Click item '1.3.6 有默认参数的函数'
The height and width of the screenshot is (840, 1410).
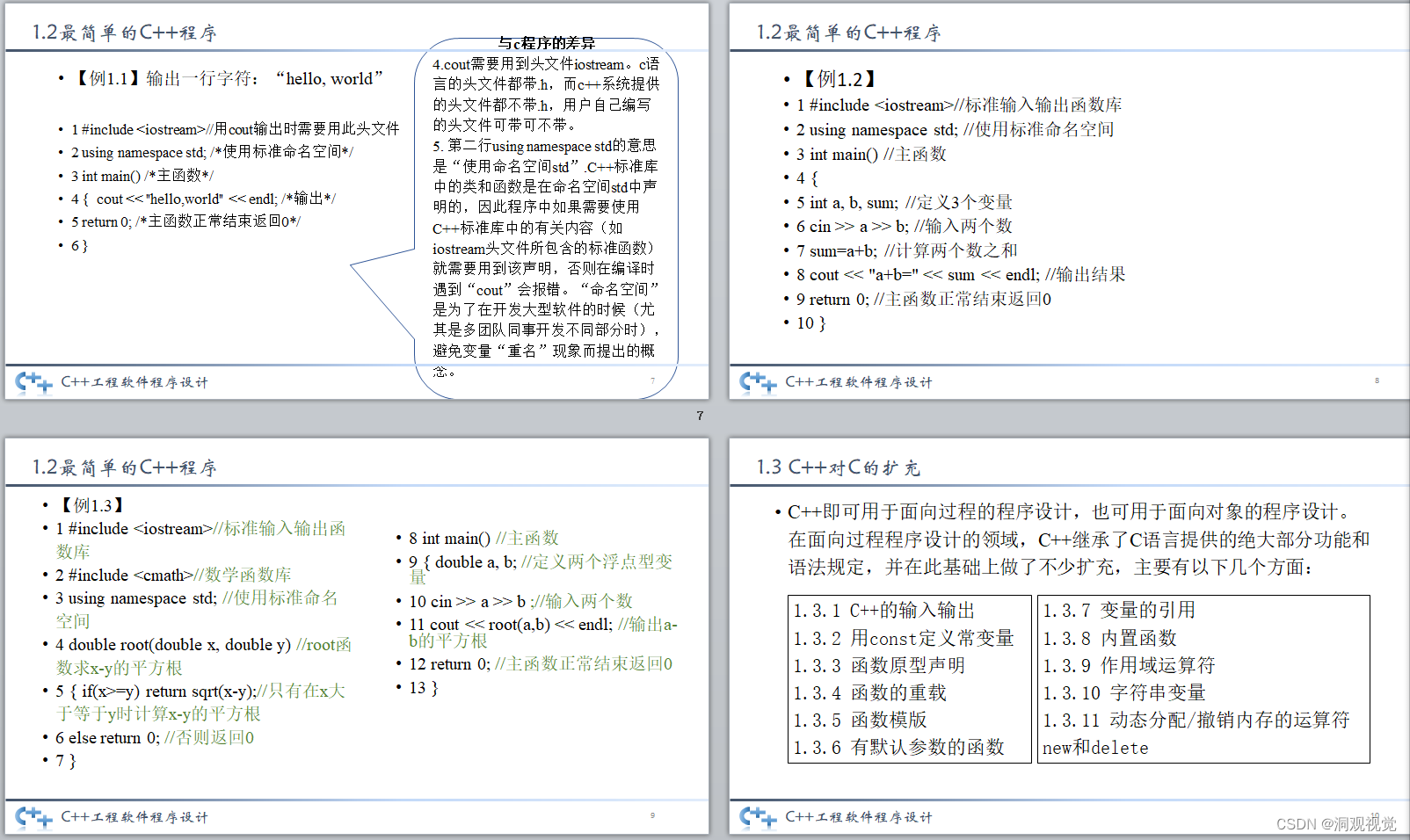tap(898, 748)
